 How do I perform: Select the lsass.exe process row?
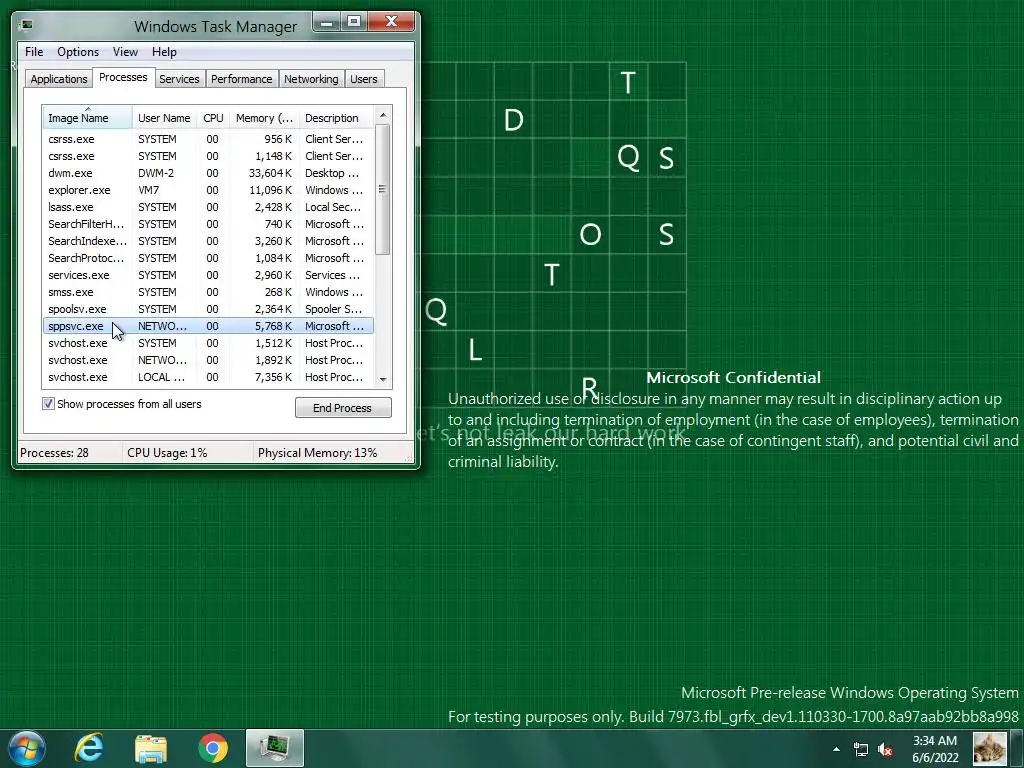coord(208,207)
